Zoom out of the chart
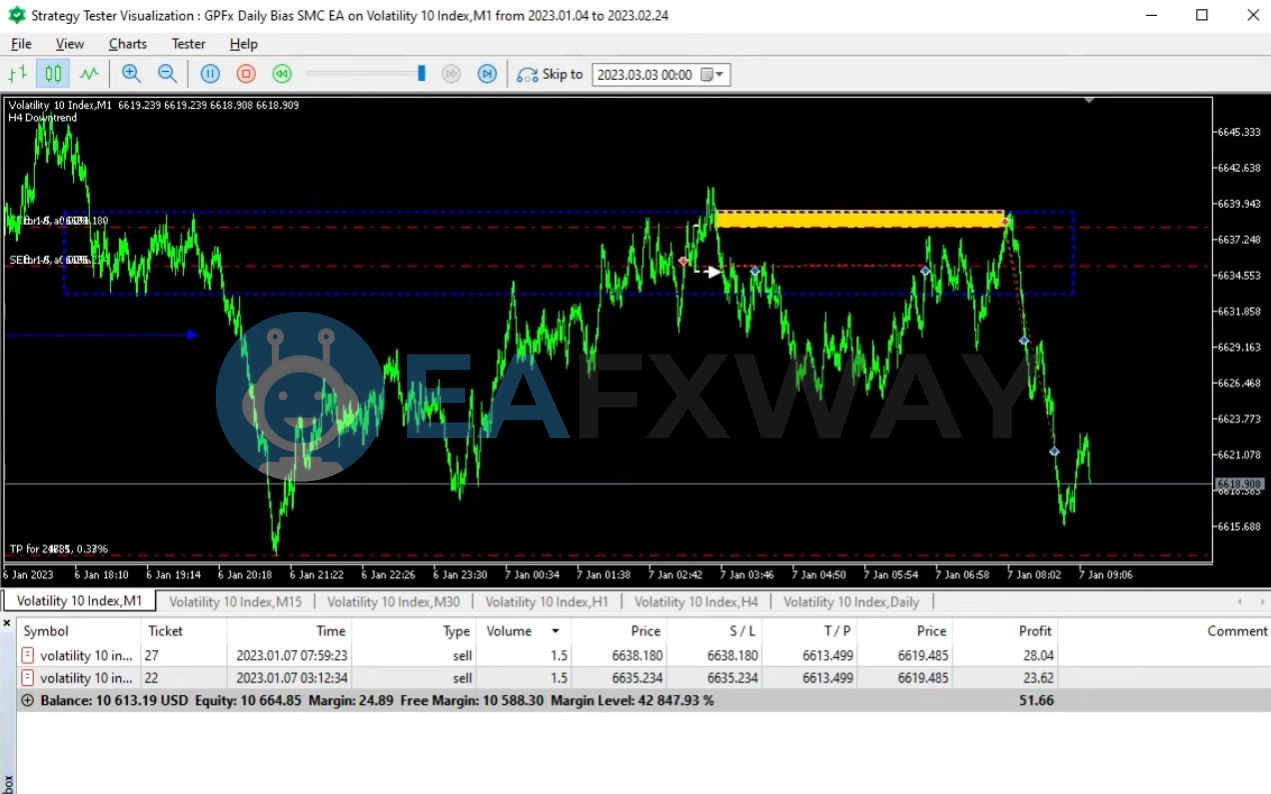The width and height of the screenshot is (1271, 794). 167,73
